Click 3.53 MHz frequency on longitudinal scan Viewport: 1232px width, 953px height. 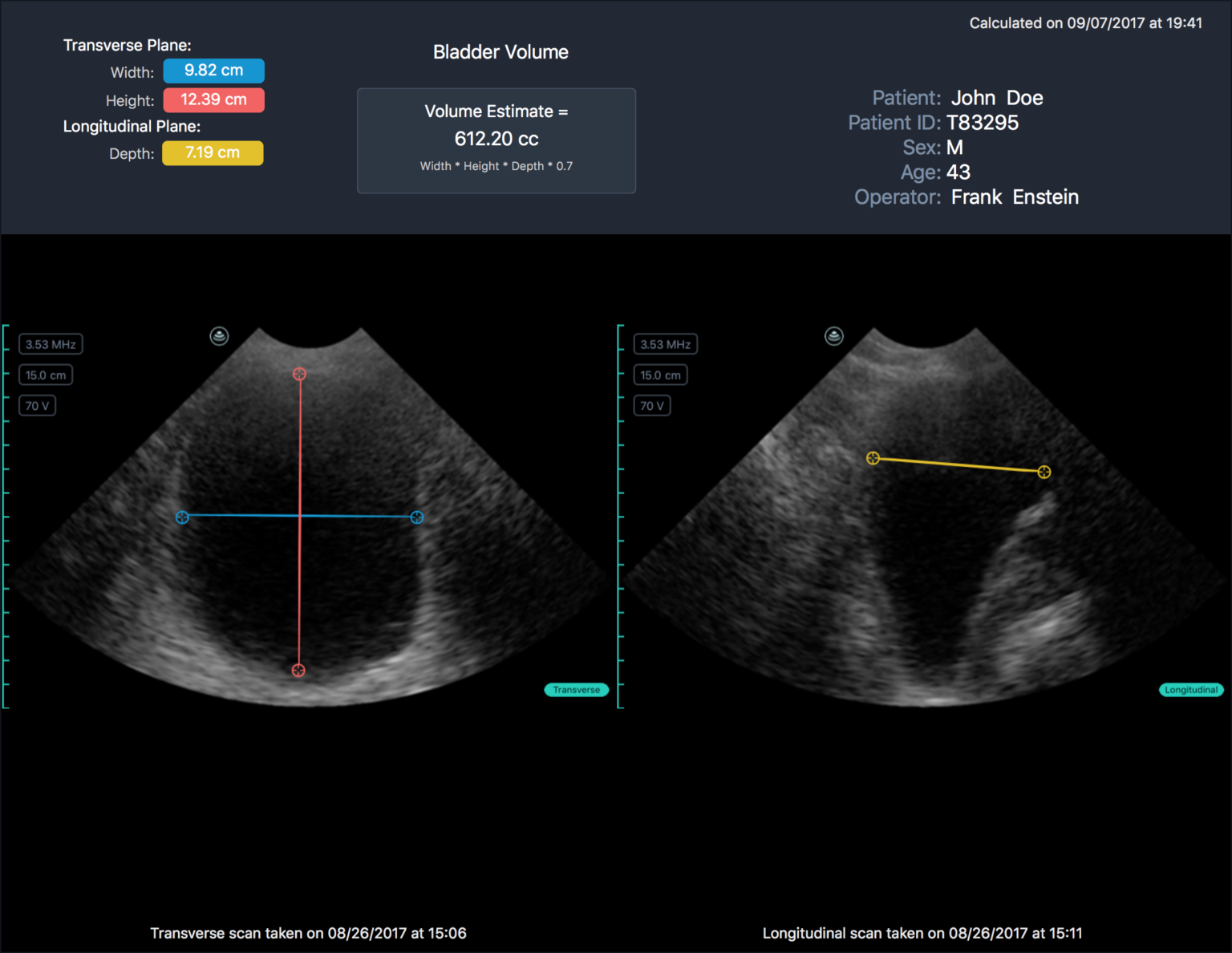665,344
